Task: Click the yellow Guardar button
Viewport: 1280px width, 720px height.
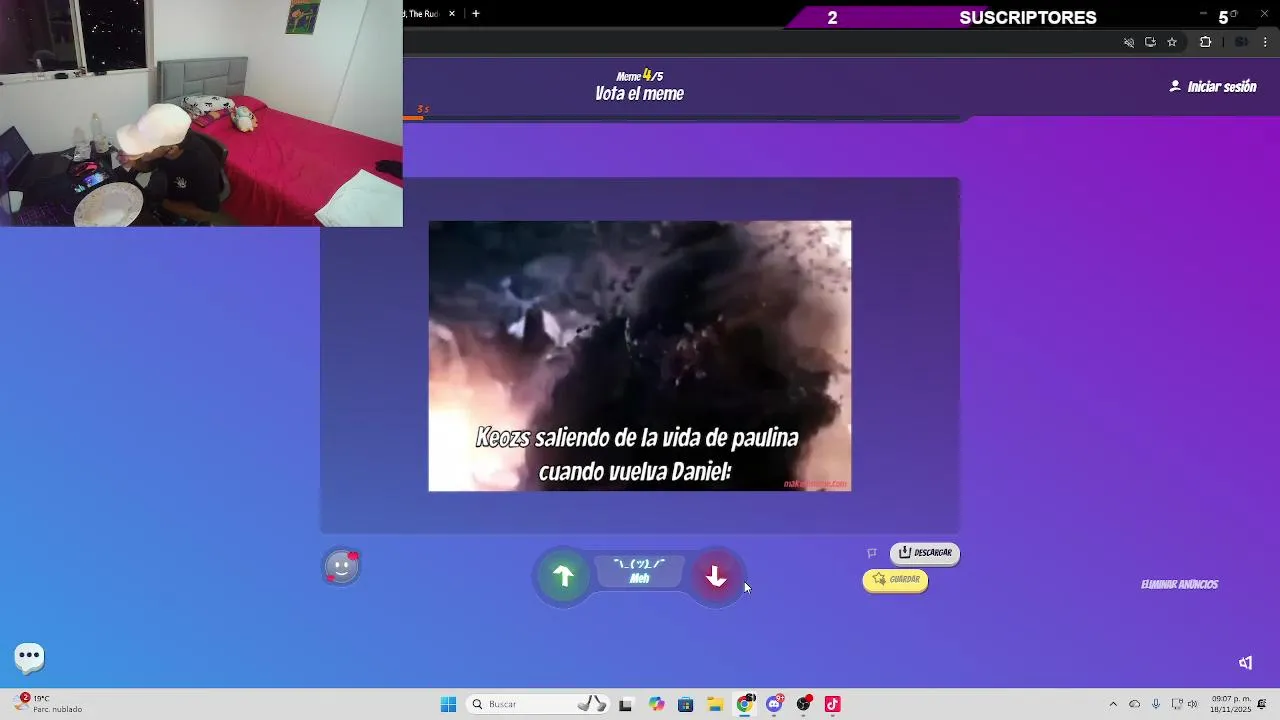Action: [x=896, y=580]
